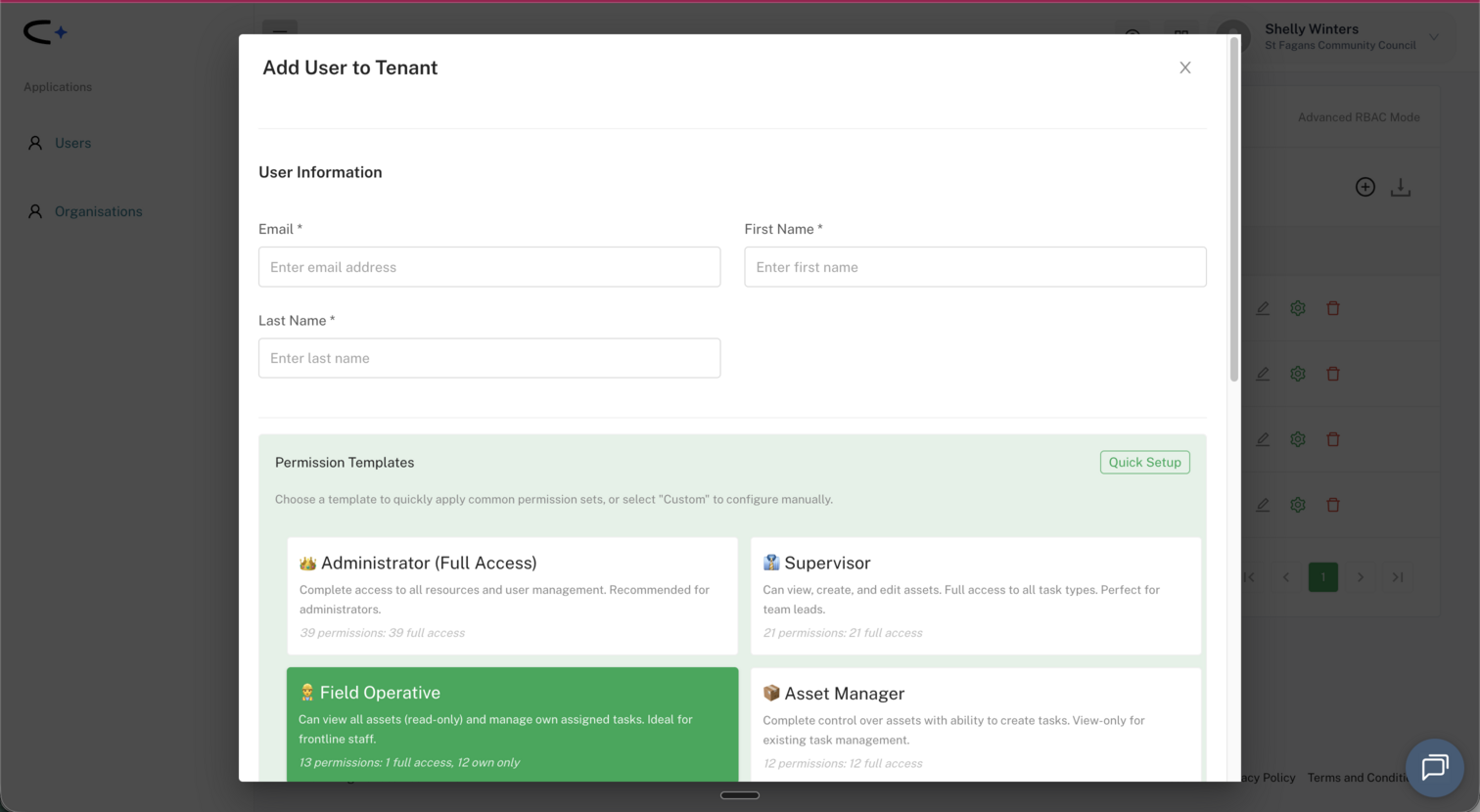
Task: Click the fourth row's settings gear icon
Action: (1297, 505)
